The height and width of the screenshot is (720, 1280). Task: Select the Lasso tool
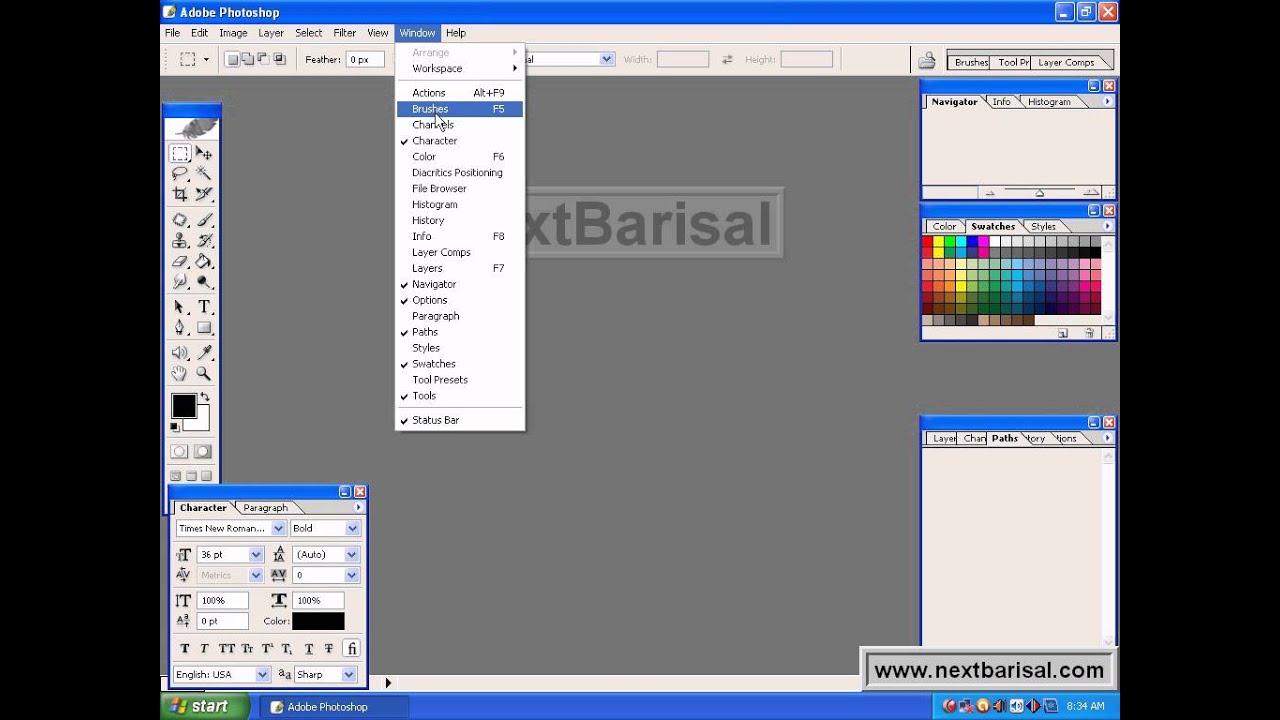point(180,174)
